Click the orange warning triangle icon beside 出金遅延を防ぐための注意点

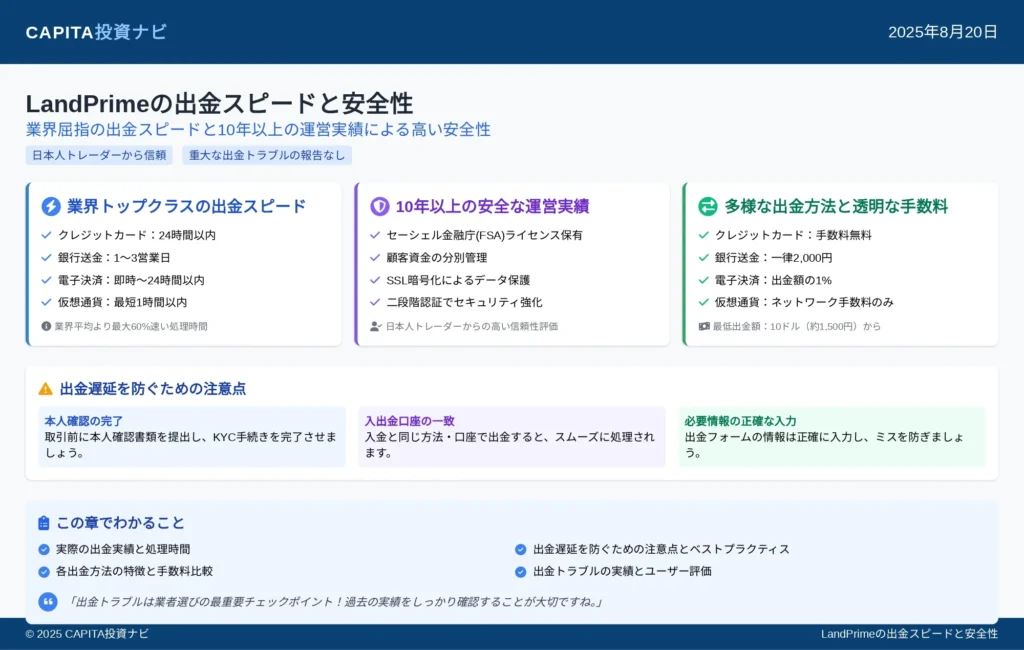click(45, 389)
